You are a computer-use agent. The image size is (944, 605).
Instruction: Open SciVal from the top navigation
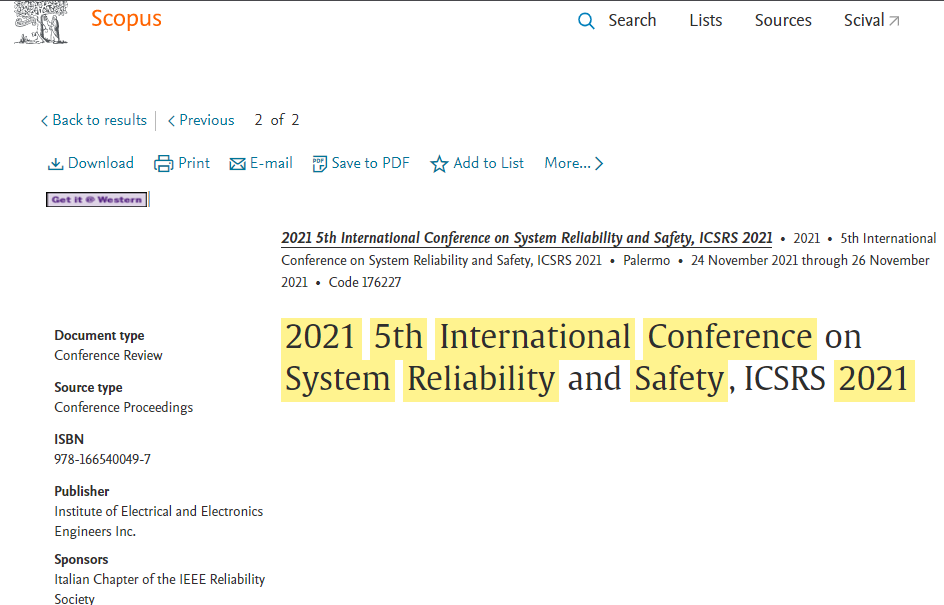coord(864,20)
